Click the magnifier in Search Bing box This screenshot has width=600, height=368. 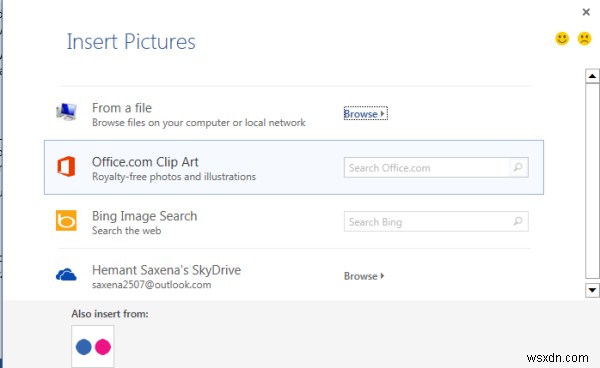click(518, 221)
